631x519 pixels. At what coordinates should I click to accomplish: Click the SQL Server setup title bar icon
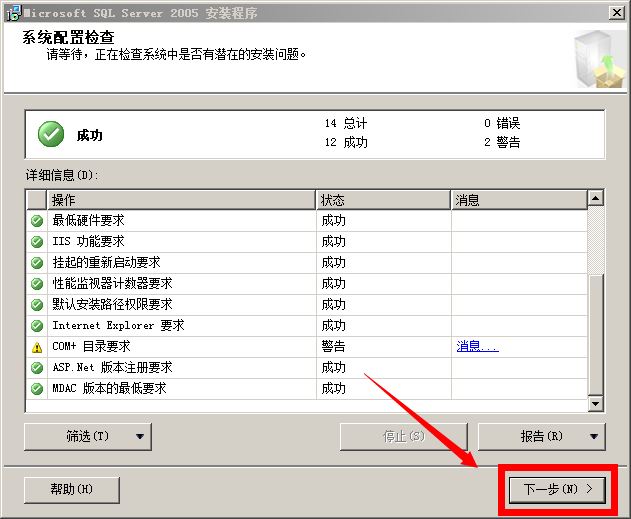tap(10, 11)
